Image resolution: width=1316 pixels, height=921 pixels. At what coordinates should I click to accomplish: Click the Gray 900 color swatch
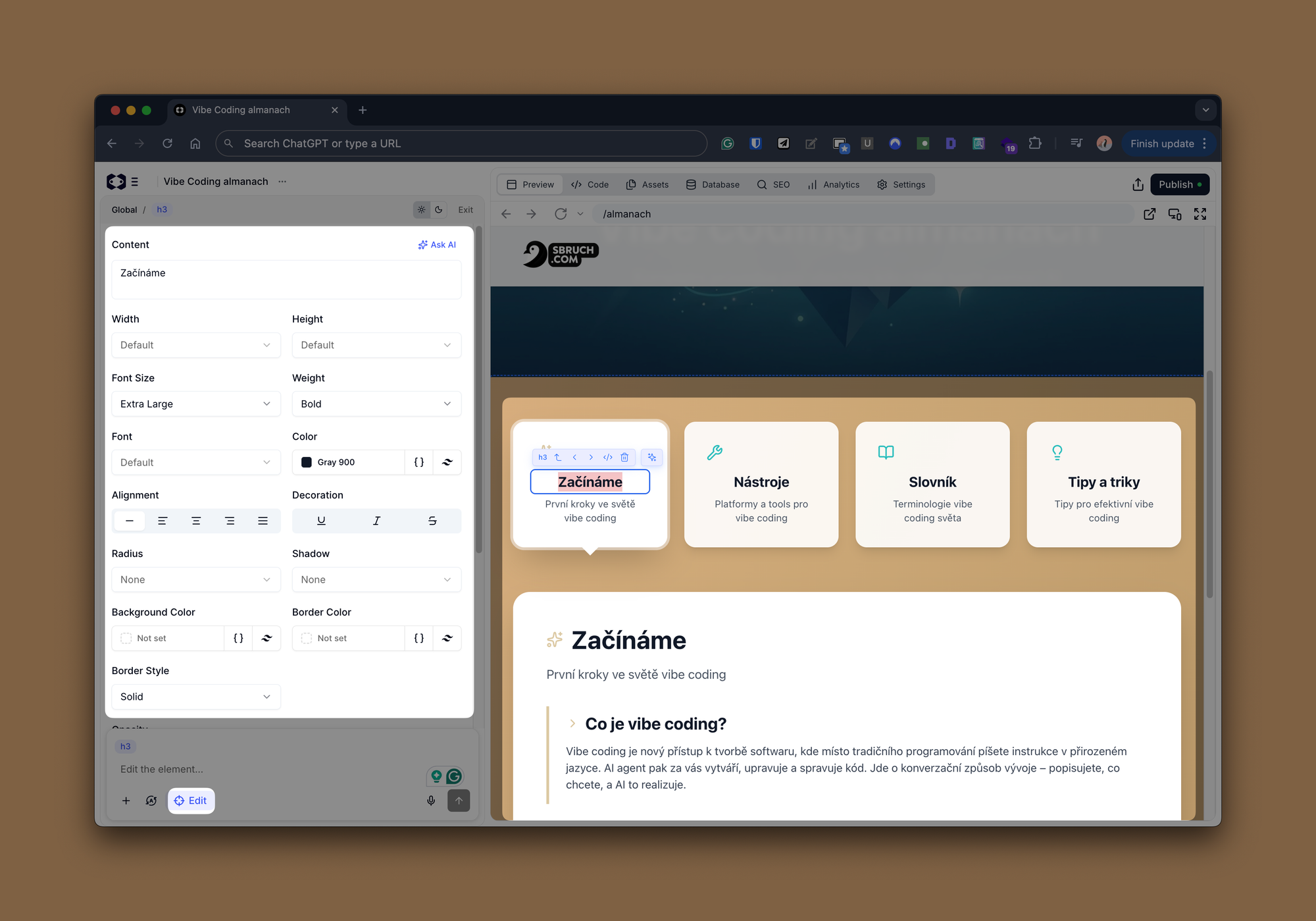pos(307,462)
